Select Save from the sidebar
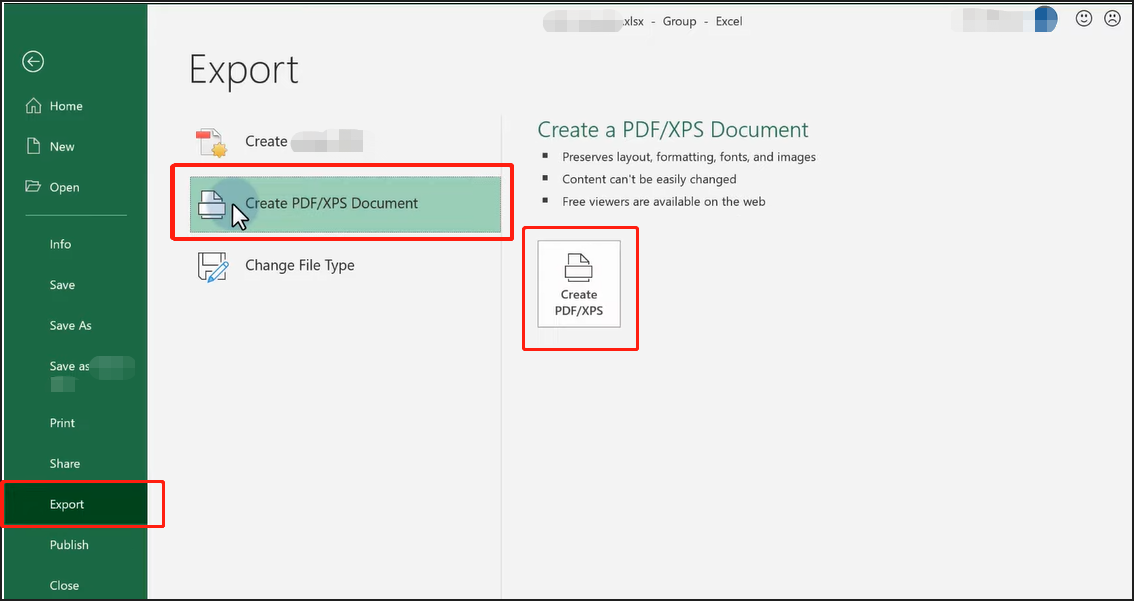Screen dimensions: 1134x601 [x=61, y=284]
